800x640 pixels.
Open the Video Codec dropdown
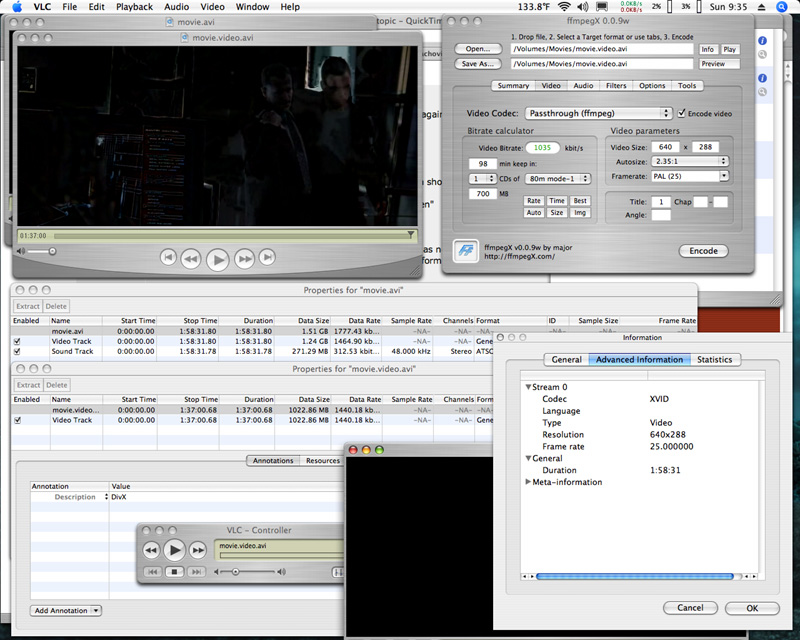(599, 113)
